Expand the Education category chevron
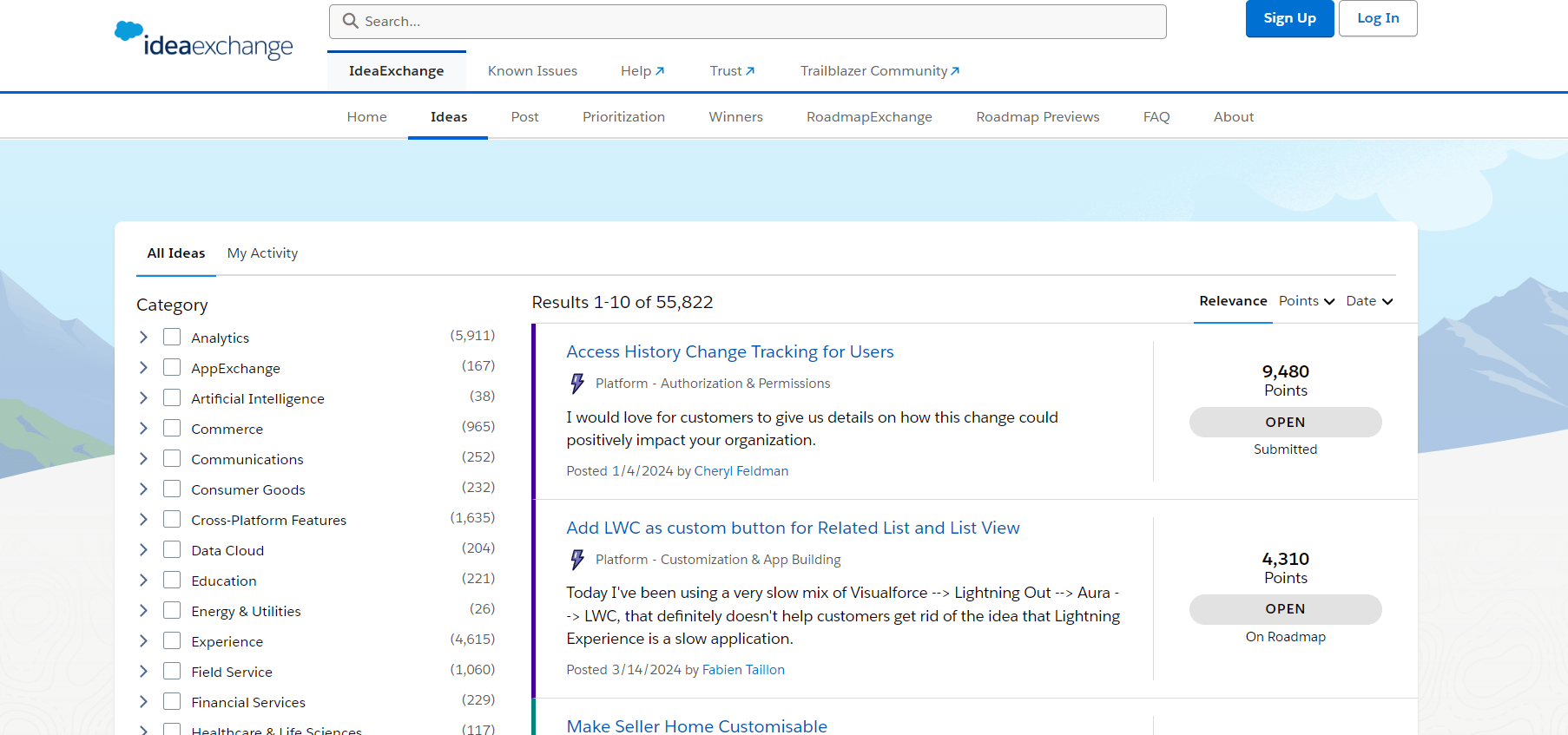 tap(143, 580)
